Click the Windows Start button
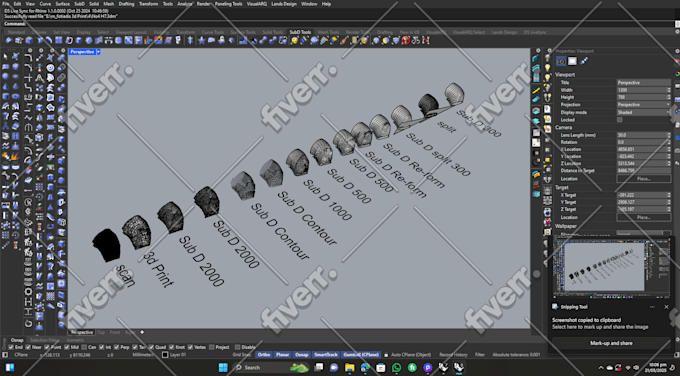 (x=223, y=368)
